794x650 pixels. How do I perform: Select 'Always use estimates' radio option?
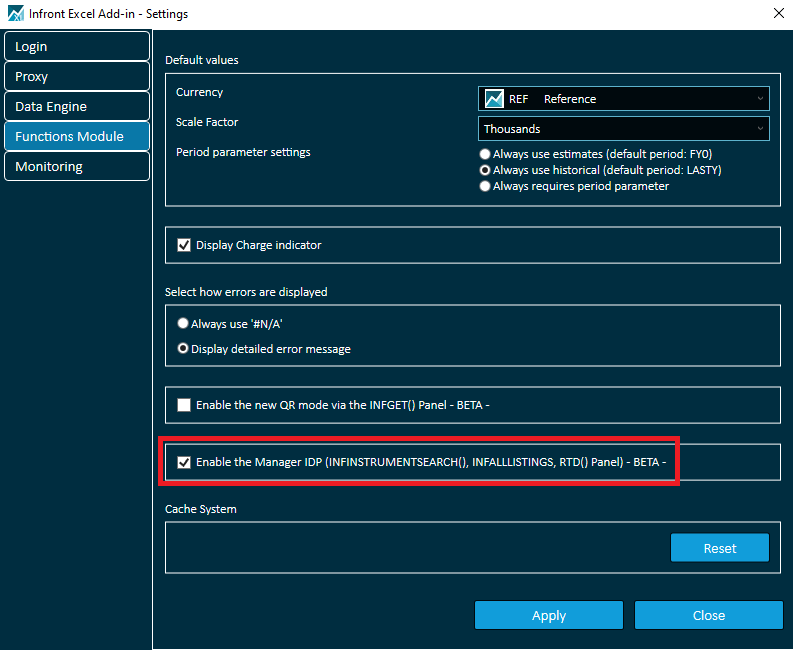[x=485, y=155]
